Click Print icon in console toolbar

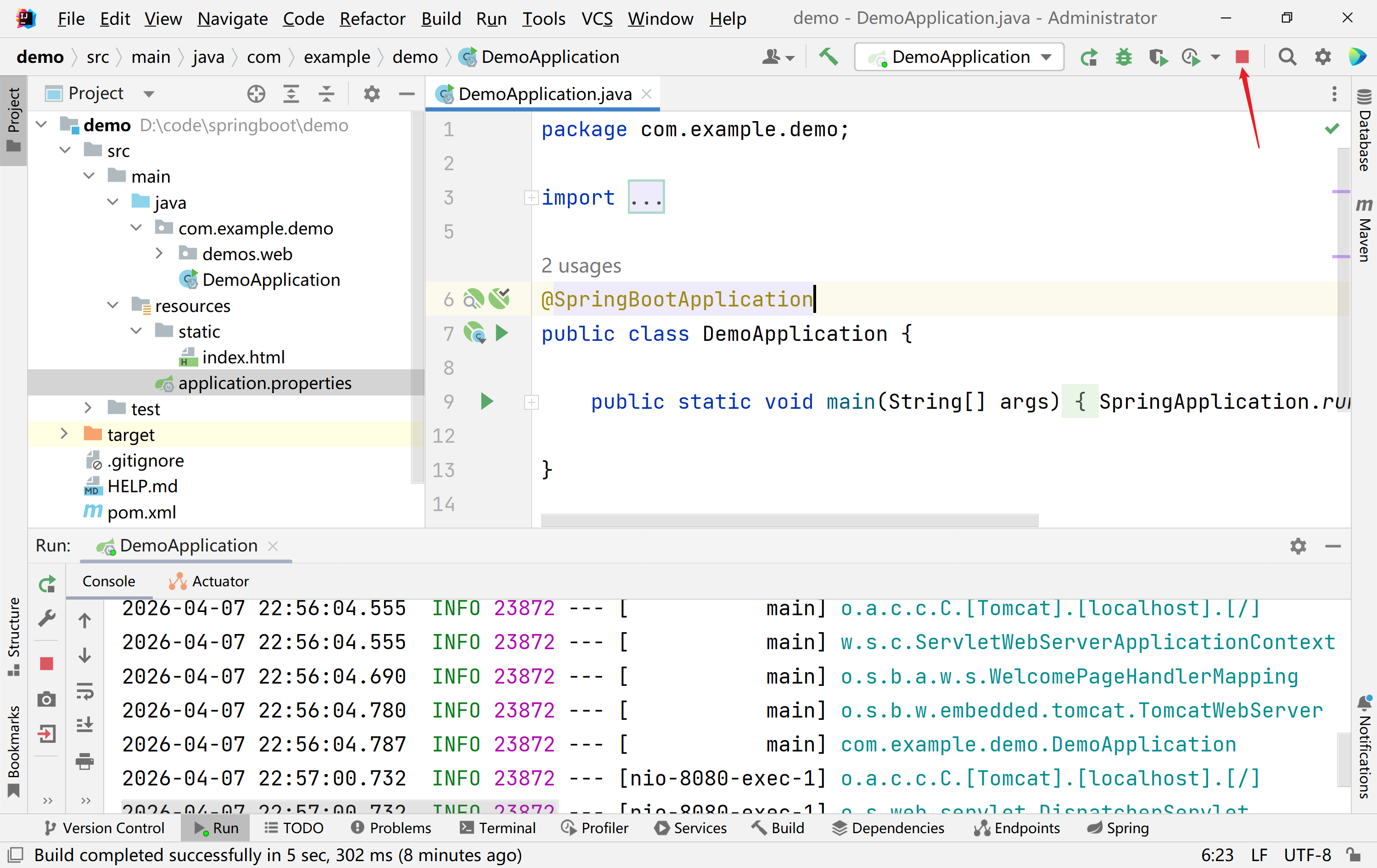click(84, 761)
